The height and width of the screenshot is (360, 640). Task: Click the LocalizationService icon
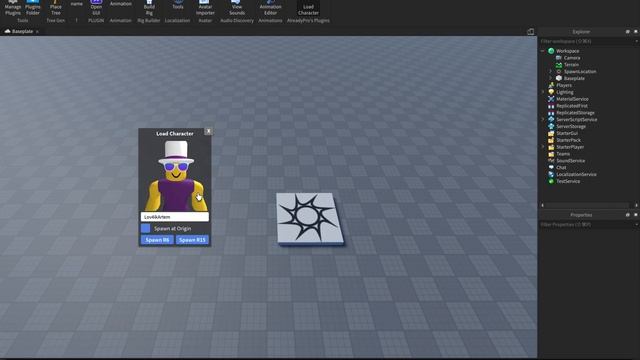(x=551, y=174)
